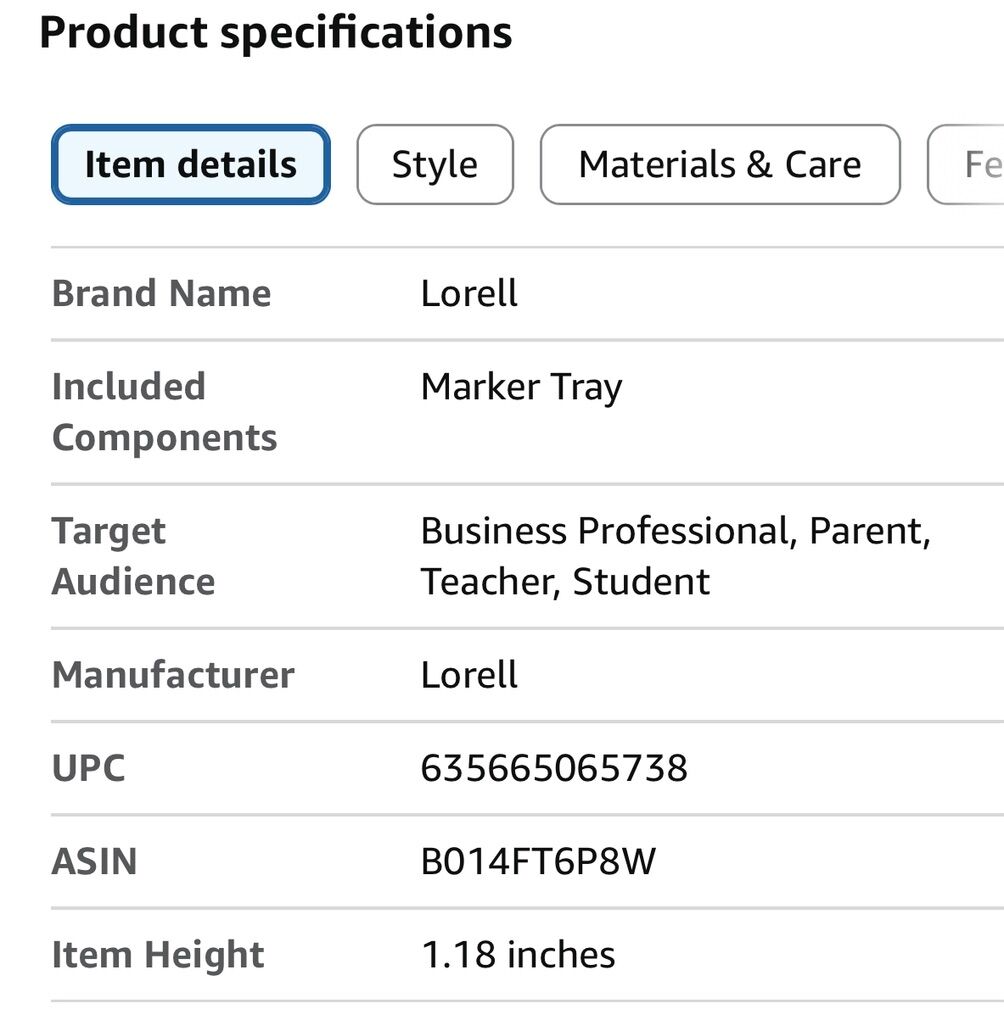This screenshot has width=1004, height=1020.
Task: Click the partially visible tab after Materials & Care
Action: pos(970,165)
